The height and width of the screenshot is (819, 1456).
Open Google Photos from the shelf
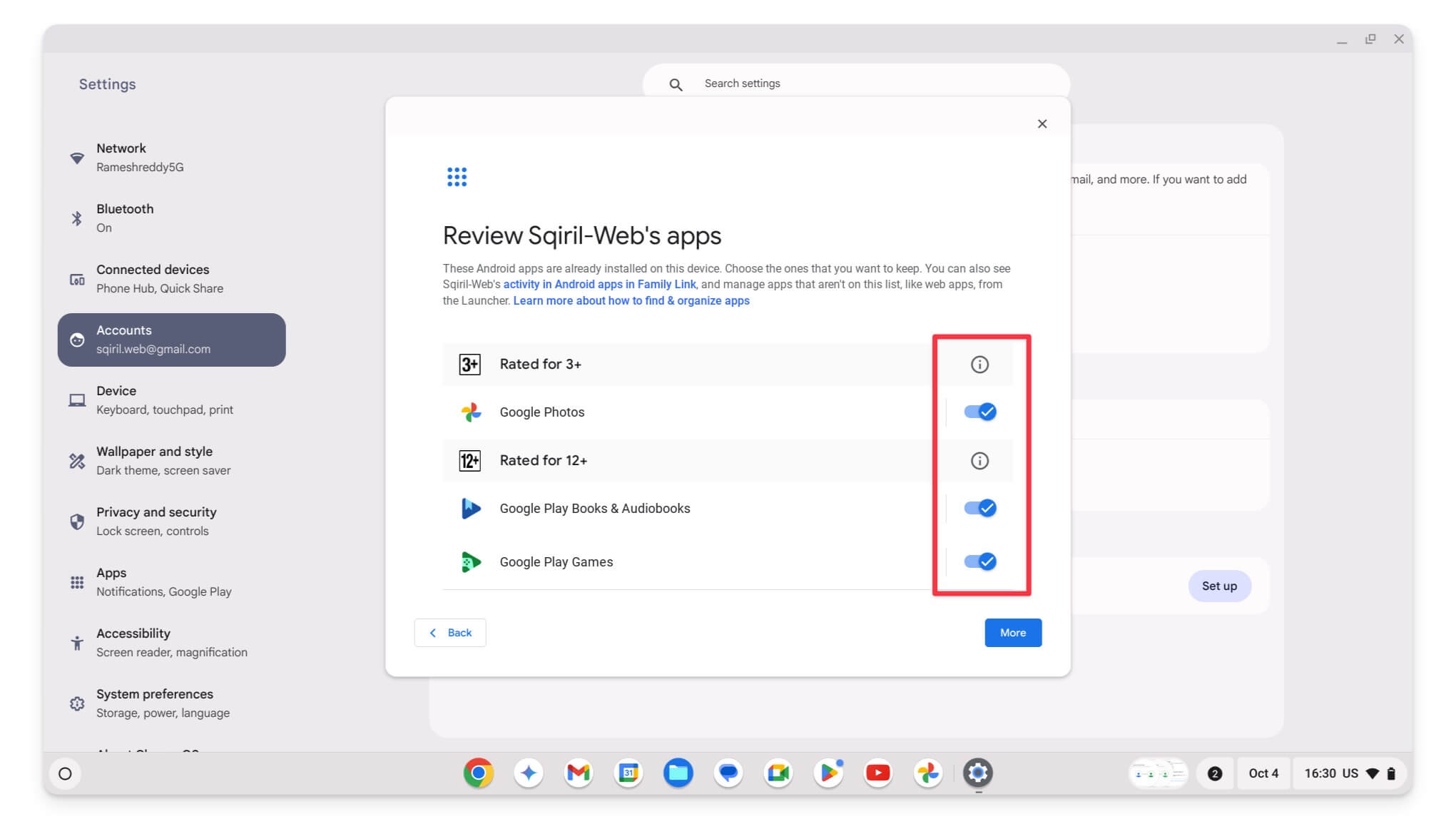(928, 773)
